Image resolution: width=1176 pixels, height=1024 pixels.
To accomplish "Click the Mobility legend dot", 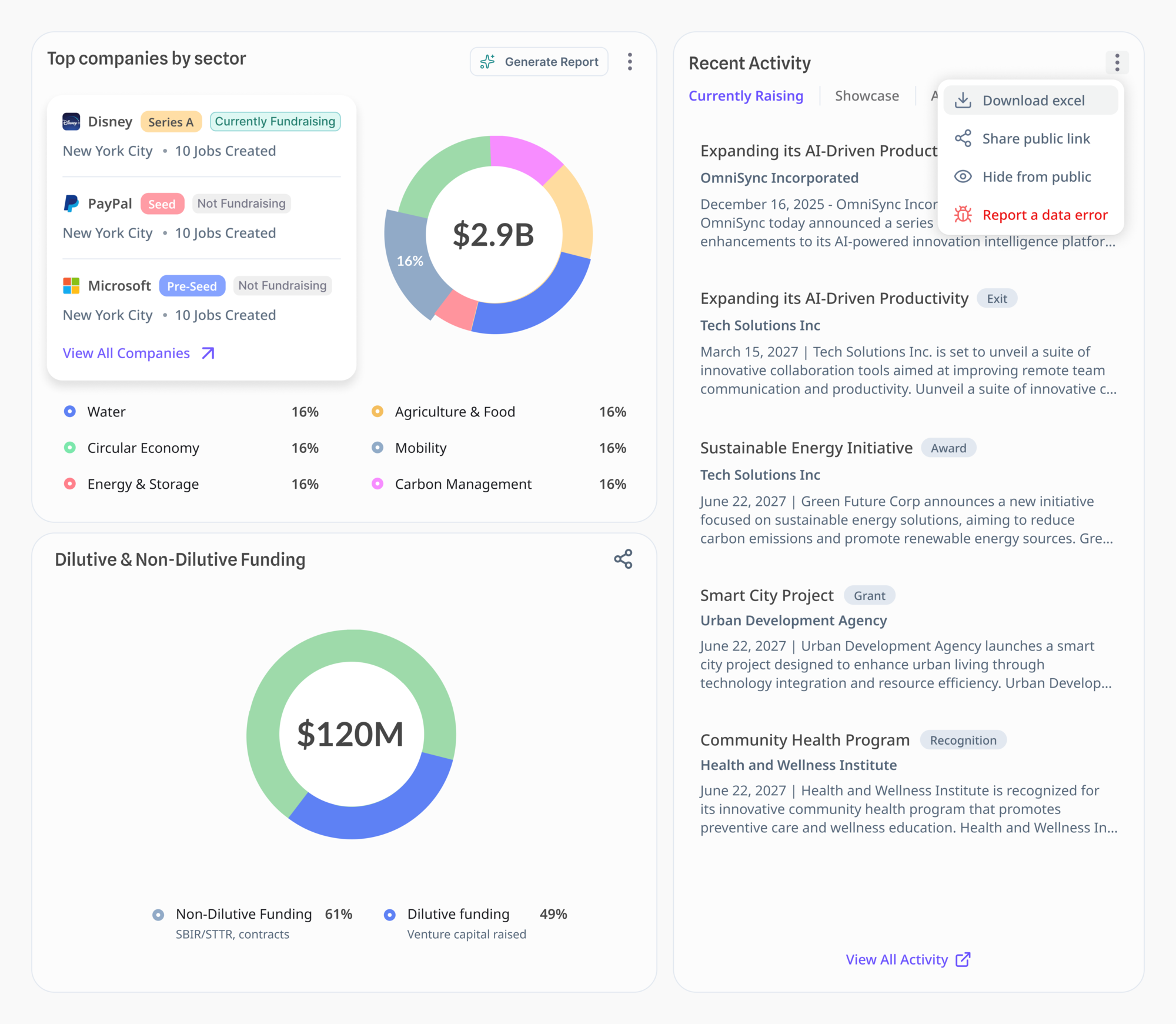I will pyautogui.click(x=377, y=448).
